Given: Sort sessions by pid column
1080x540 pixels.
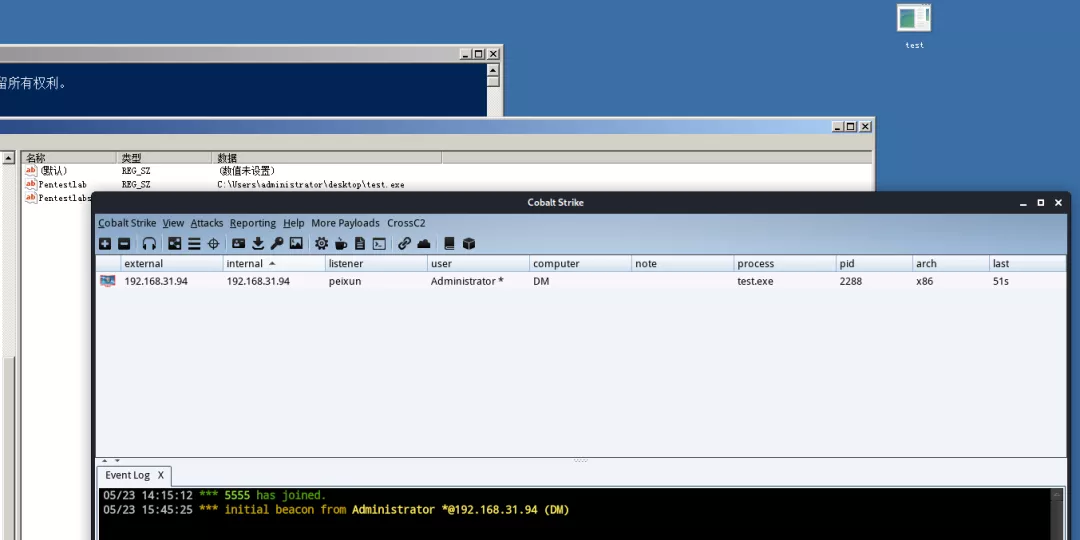Looking at the screenshot, I should pyautogui.click(x=874, y=264).
